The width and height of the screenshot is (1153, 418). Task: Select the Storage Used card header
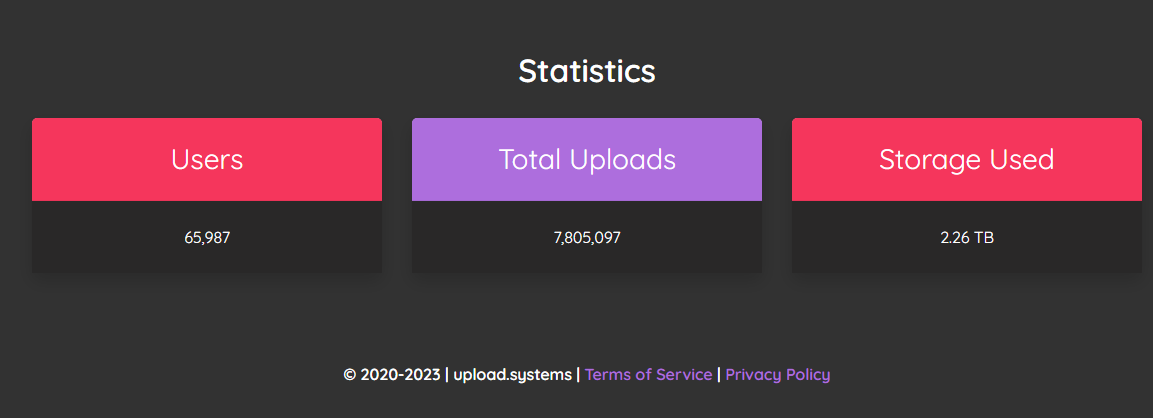pos(966,160)
